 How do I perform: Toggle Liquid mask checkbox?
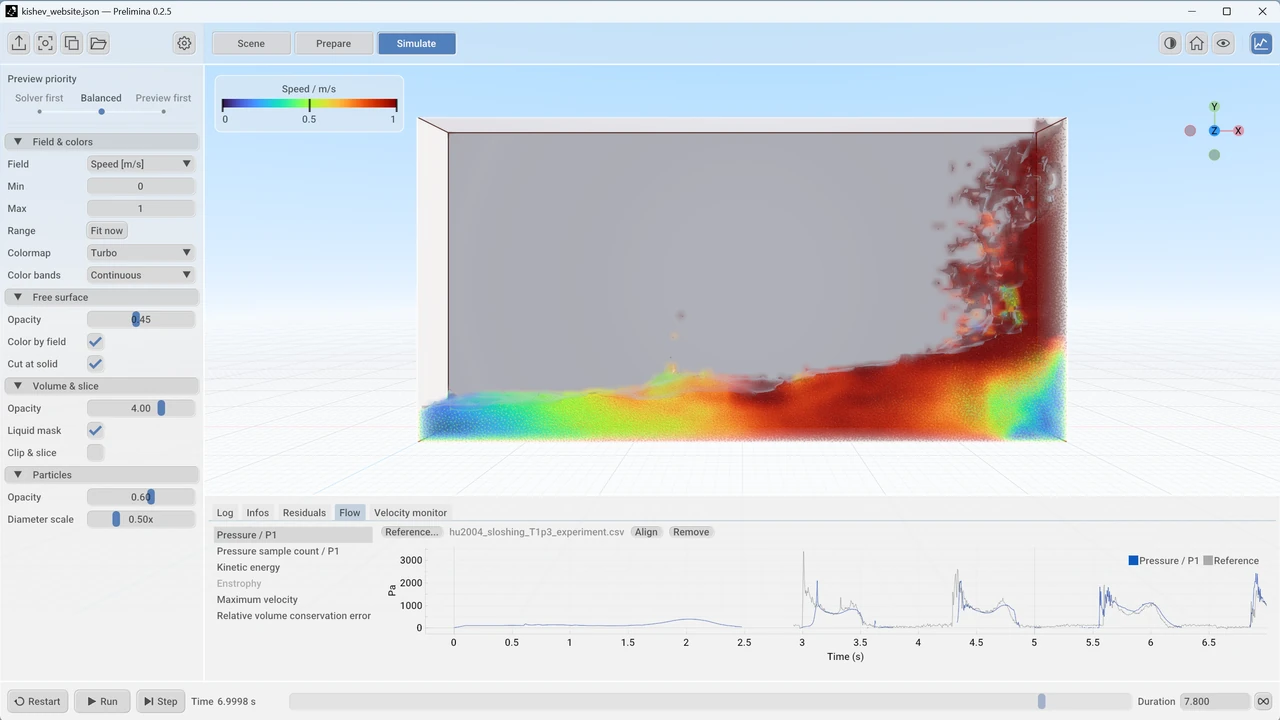(x=95, y=430)
